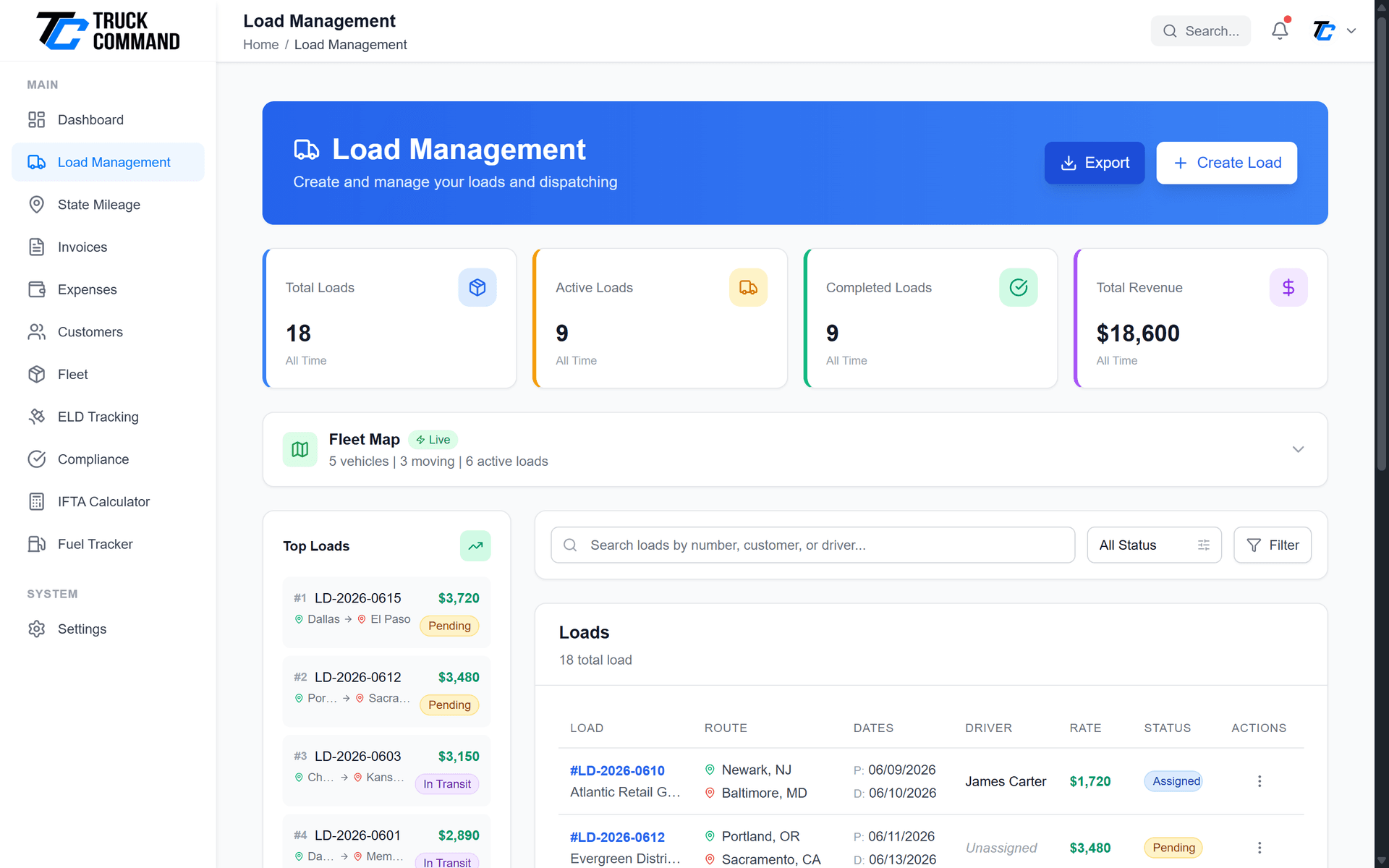This screenshot has width=1389, height=868.
Task: Open top load #2 LD-2026-0612 card
Action: click(386, 691)
